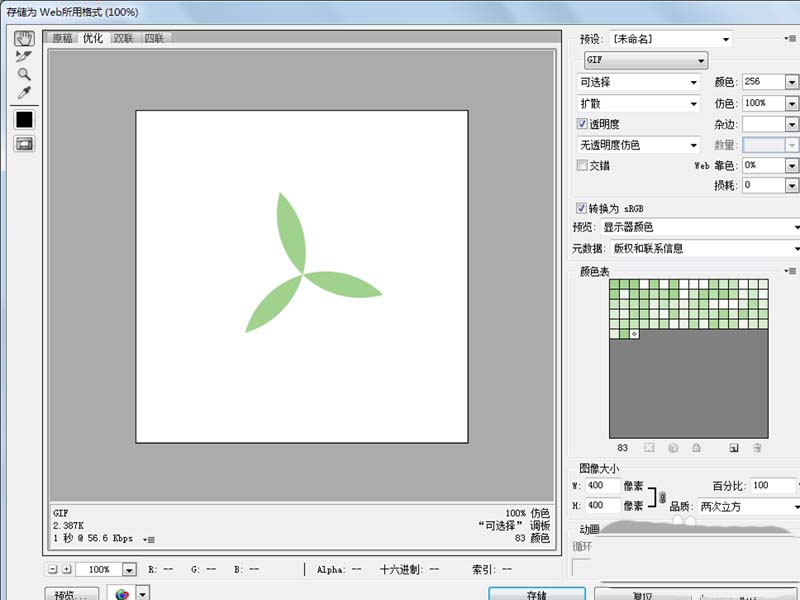The width and height of the screenshot is (800, 600).
Task: Uncheck the 透明度 transparency checkbox
Action: [x=583, y=124]
